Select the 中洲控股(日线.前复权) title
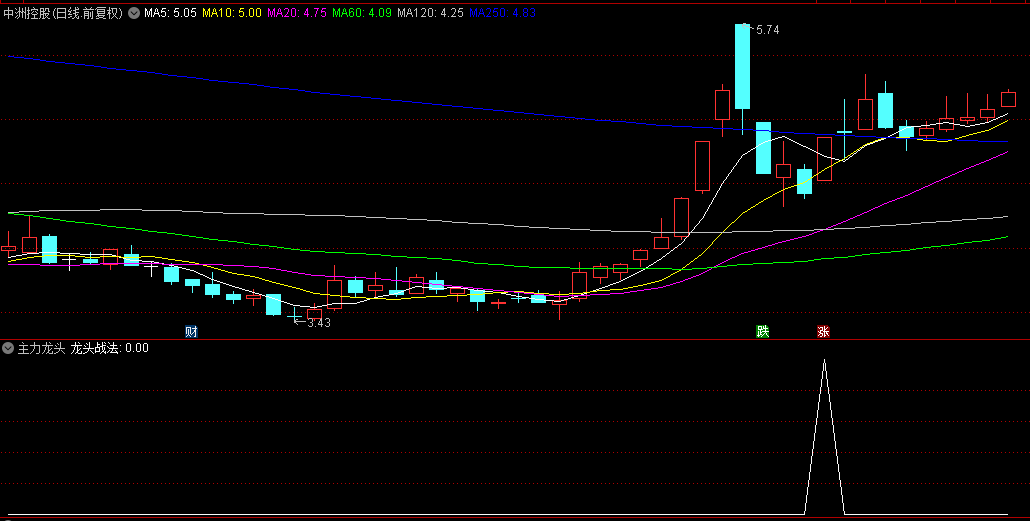Screen dimensions: 1030x521 pos(63,13)
